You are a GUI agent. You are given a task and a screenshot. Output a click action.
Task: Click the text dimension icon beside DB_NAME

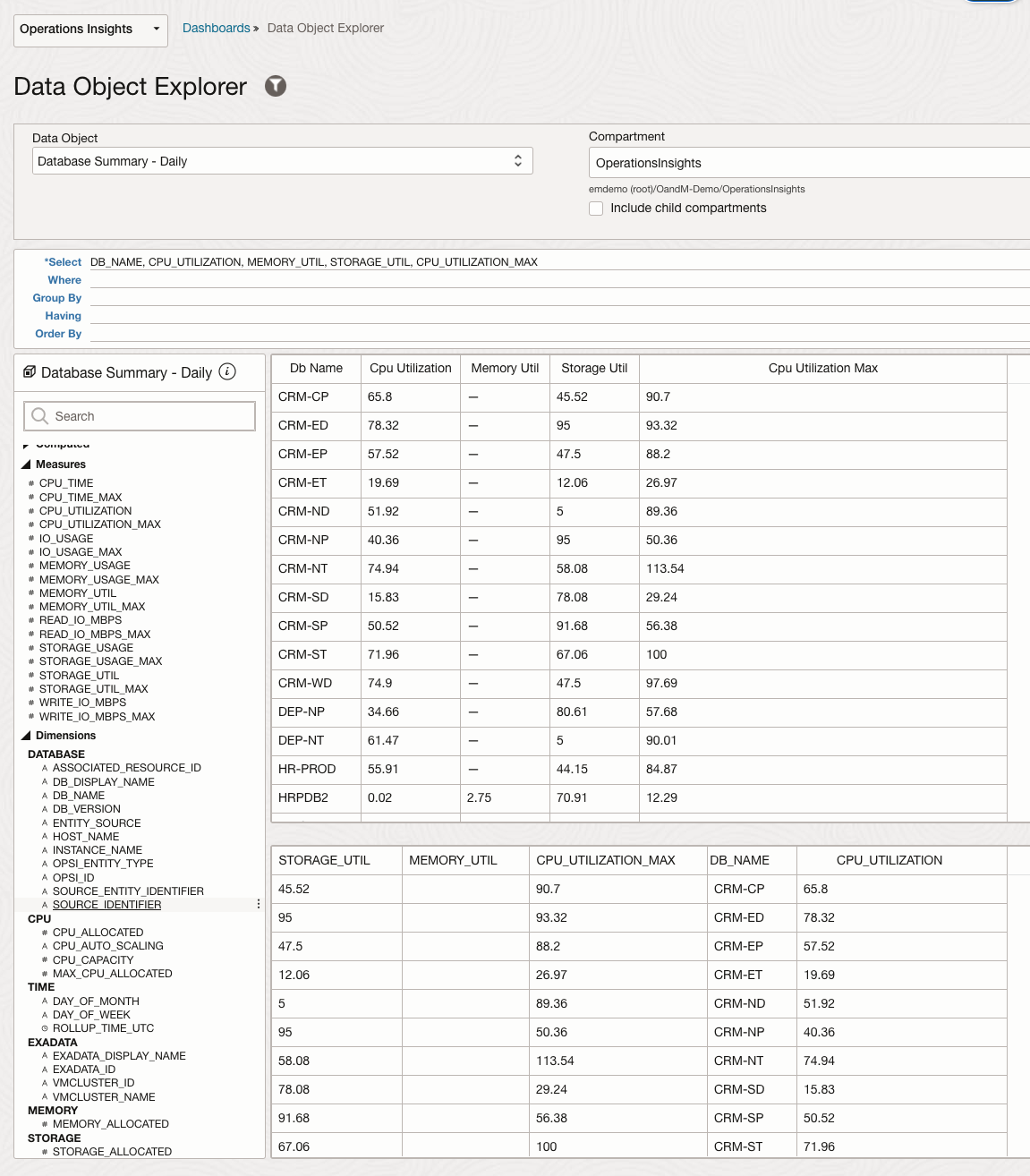pos(45,796)
